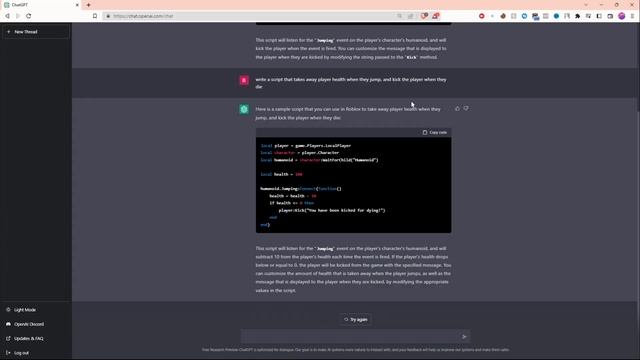640x360 pixels.
Task: Open the Updates & FAQ link
Action: [x=24, y=338]
